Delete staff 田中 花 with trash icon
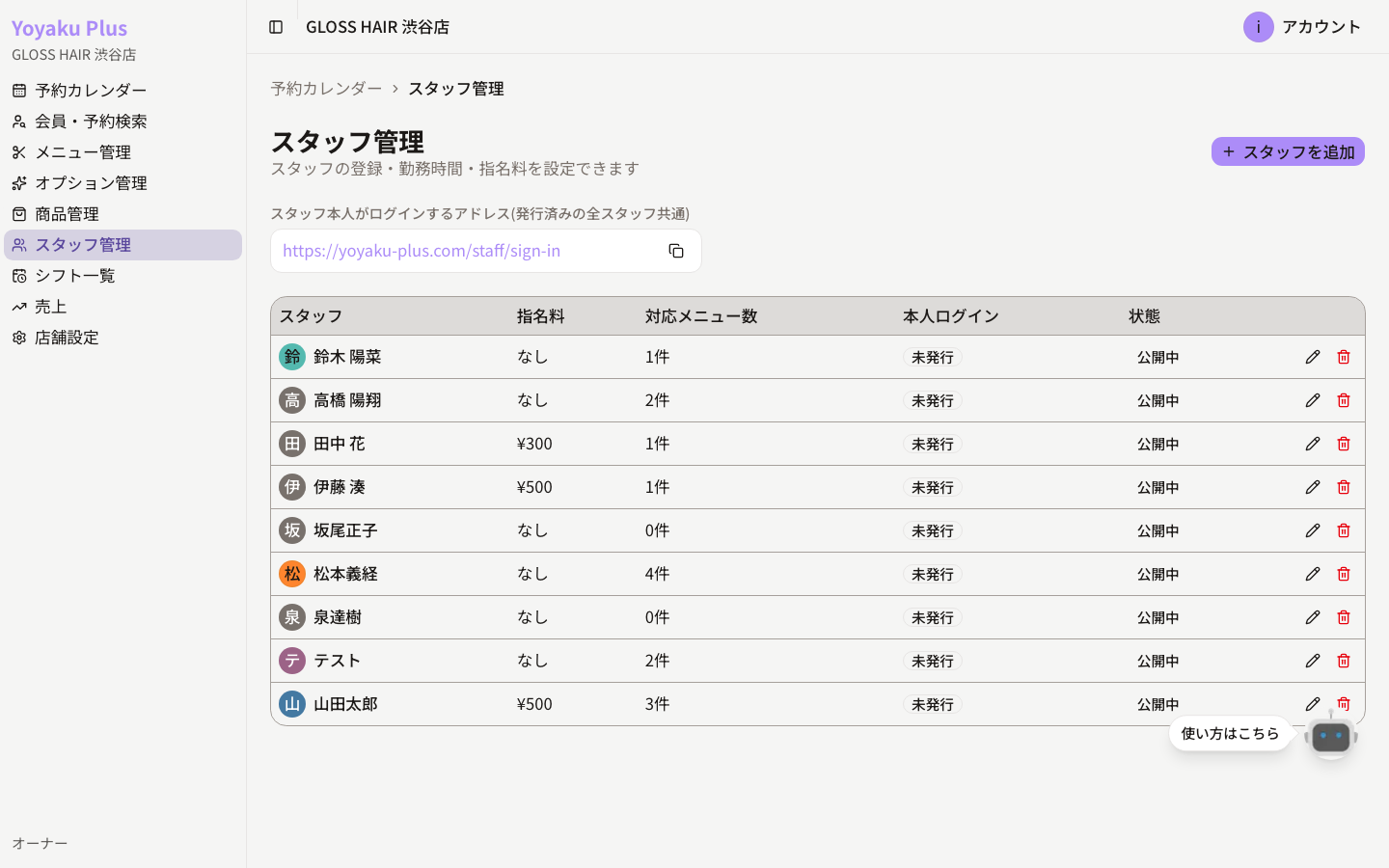Screen dimensions: 1389x868 1344,444
